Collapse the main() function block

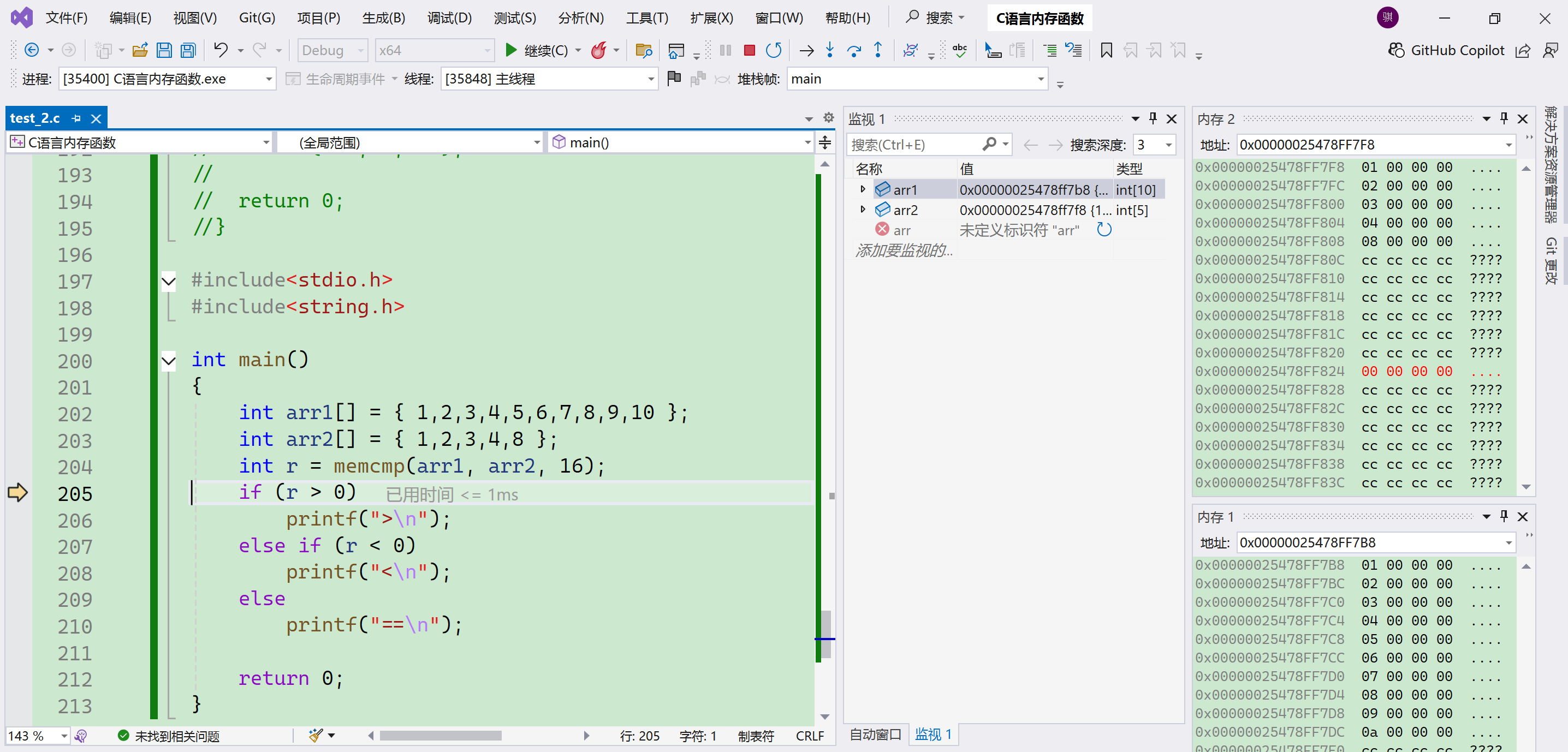click(x=169, y=361)
